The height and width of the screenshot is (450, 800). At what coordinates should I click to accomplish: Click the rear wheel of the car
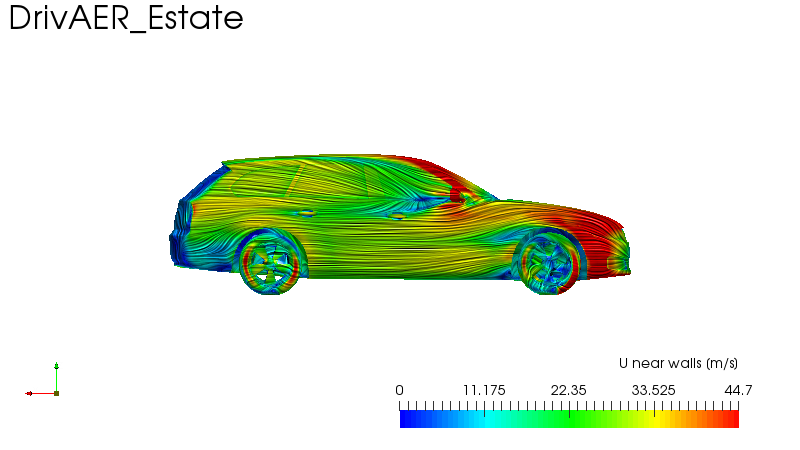point(270,263)
